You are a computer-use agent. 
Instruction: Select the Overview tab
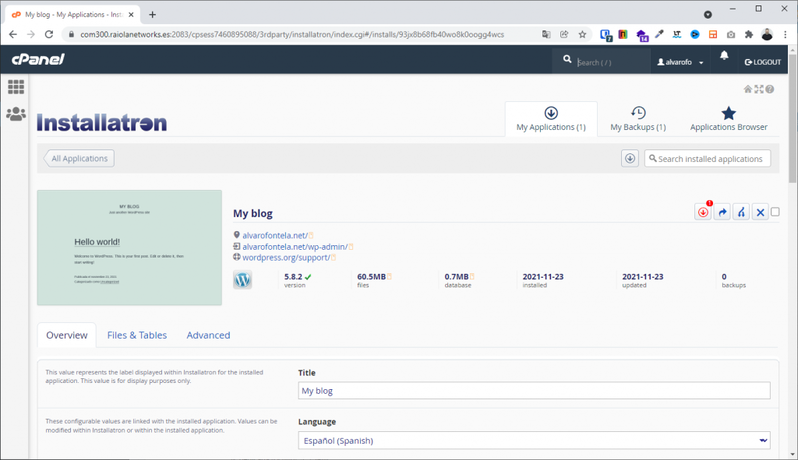pyautogui.click(x=67, y=335)
